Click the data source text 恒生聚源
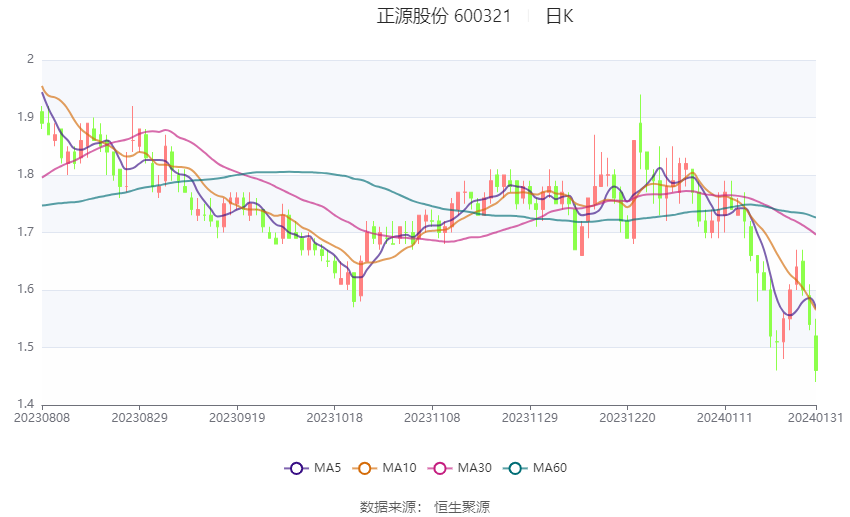The width and height of the screenshot is (850, 517). pos(462,507)
